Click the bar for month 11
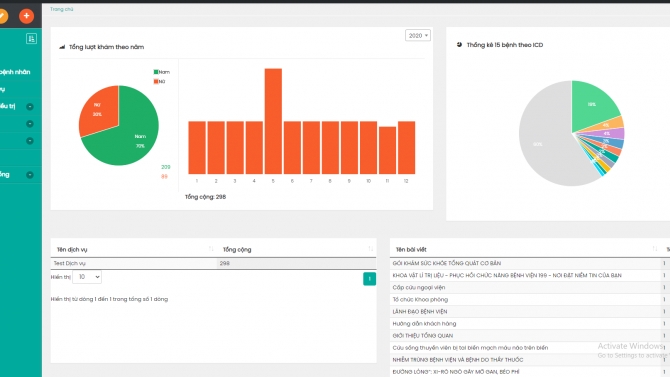 click(387, 150)
